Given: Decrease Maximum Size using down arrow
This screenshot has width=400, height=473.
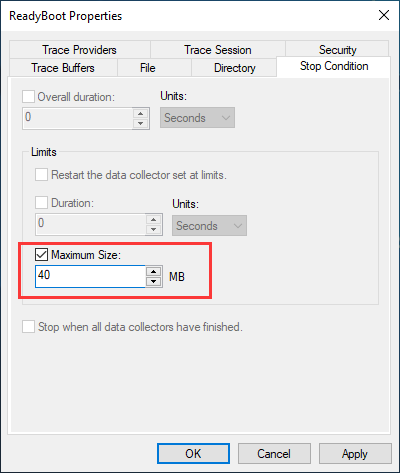Looking at the screenshot, I should [153, 282].
